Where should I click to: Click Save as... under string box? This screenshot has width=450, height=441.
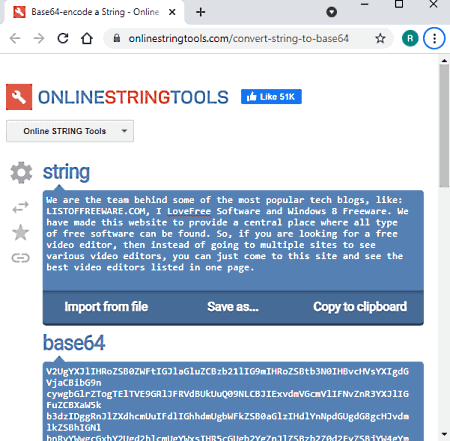(x=233, y=307)
